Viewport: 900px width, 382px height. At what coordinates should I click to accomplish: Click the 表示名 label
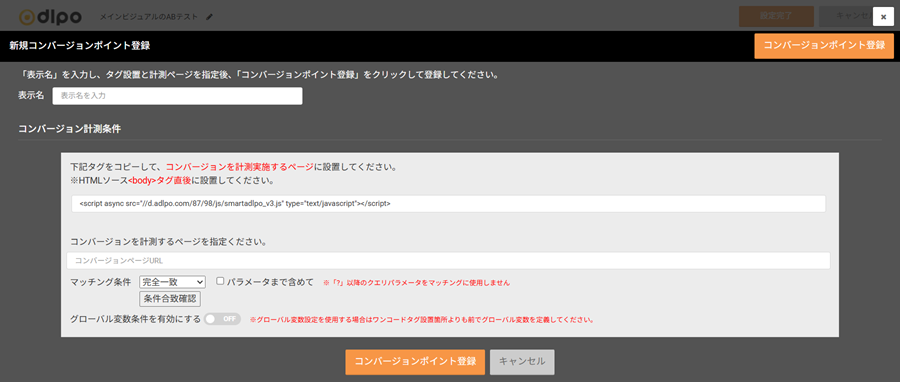pos(31,96)
